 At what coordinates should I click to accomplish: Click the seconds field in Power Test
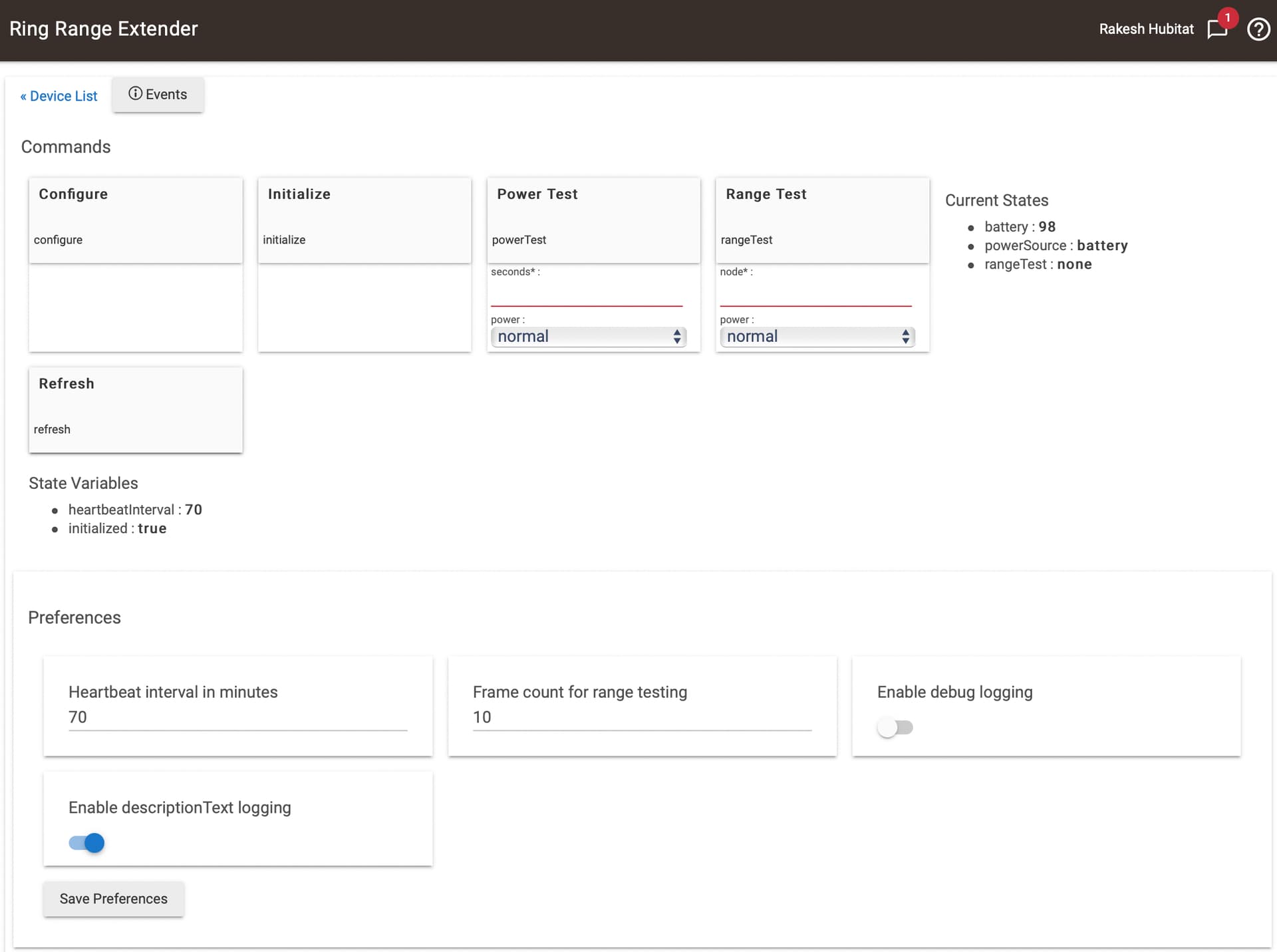click(x=586, y=294)
